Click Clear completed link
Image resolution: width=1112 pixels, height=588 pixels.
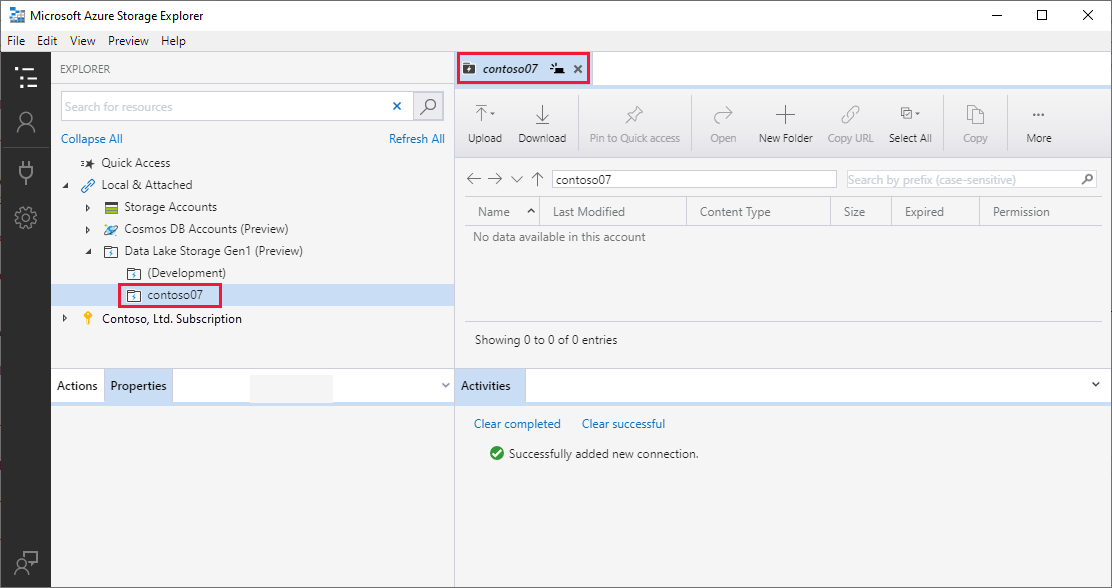[517, 423]
